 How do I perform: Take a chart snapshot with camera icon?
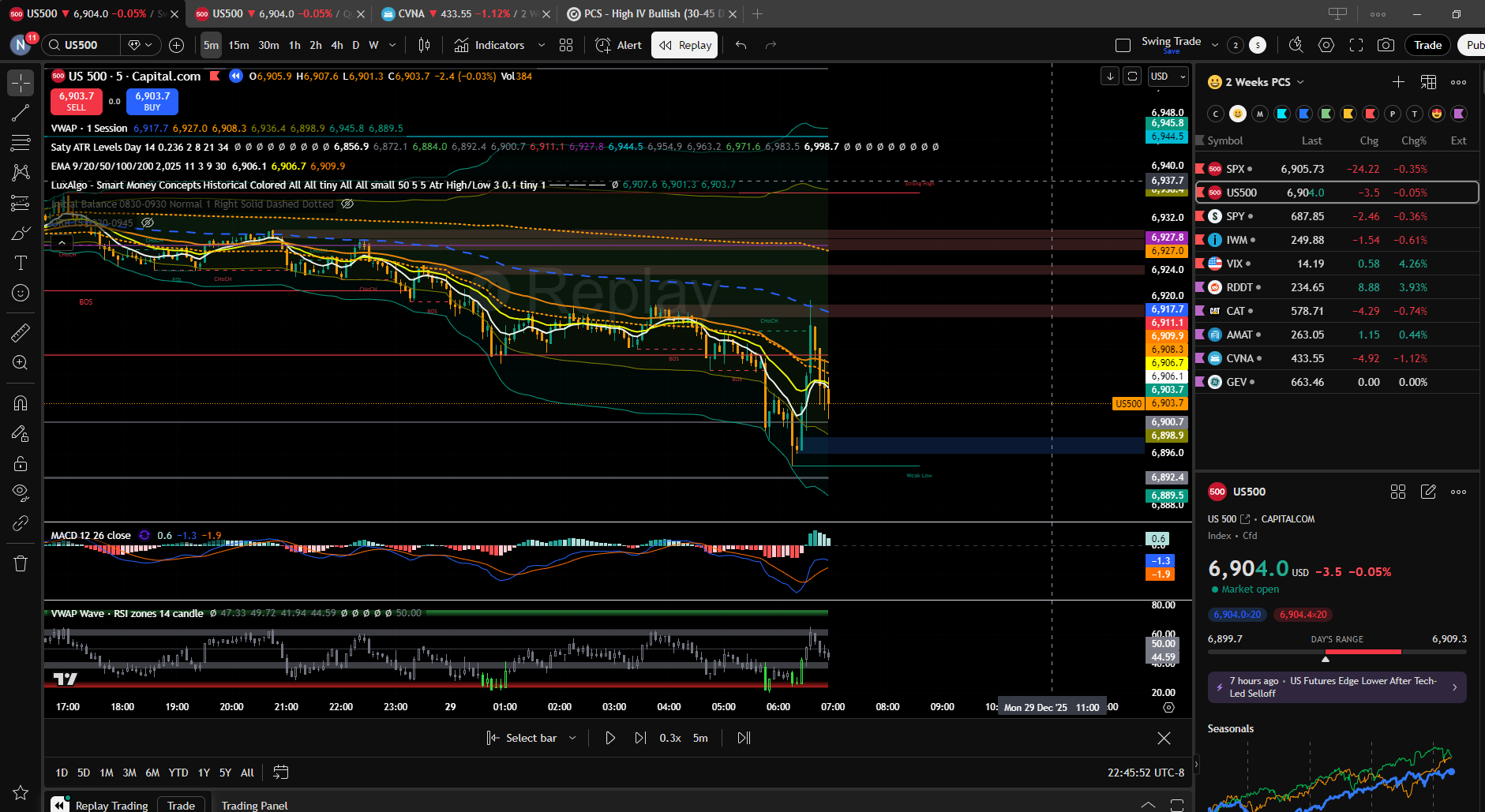click(x=1386, y=45)
